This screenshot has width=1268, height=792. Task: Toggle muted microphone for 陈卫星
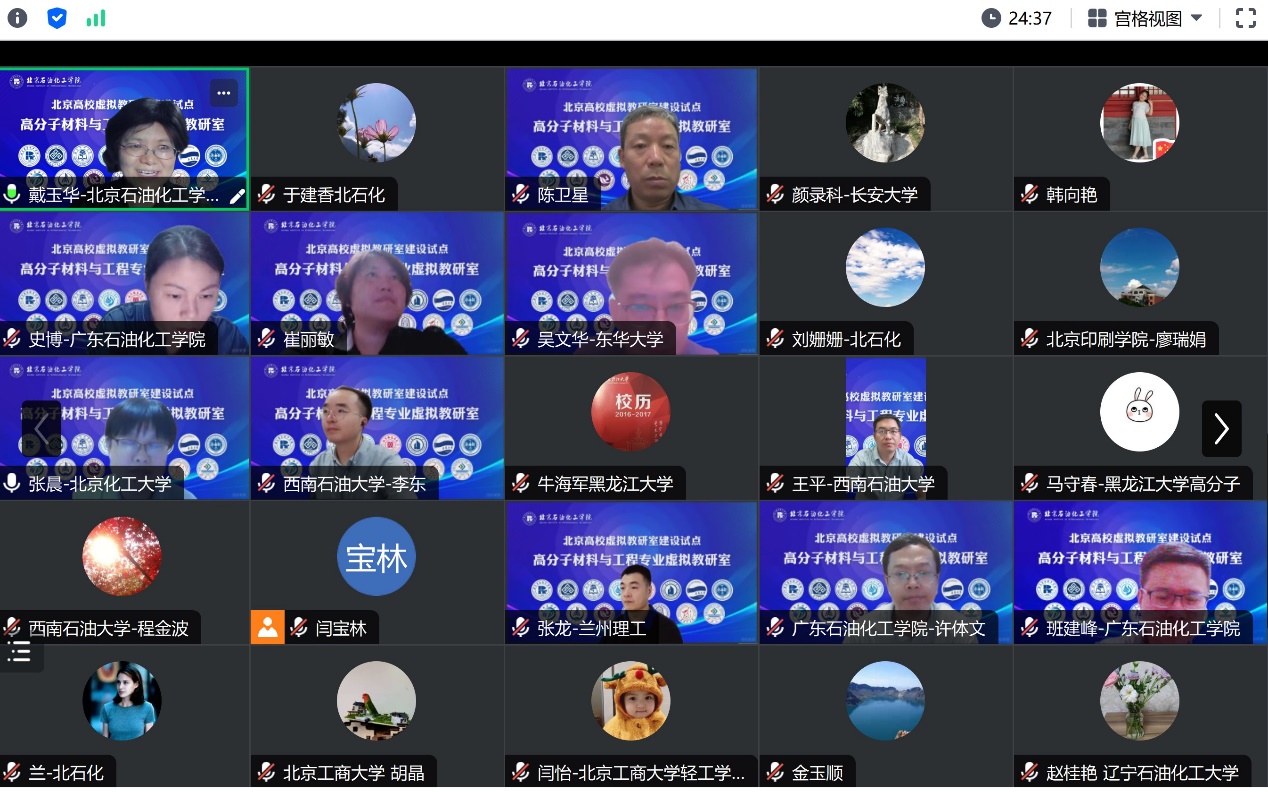coord(521,194)
